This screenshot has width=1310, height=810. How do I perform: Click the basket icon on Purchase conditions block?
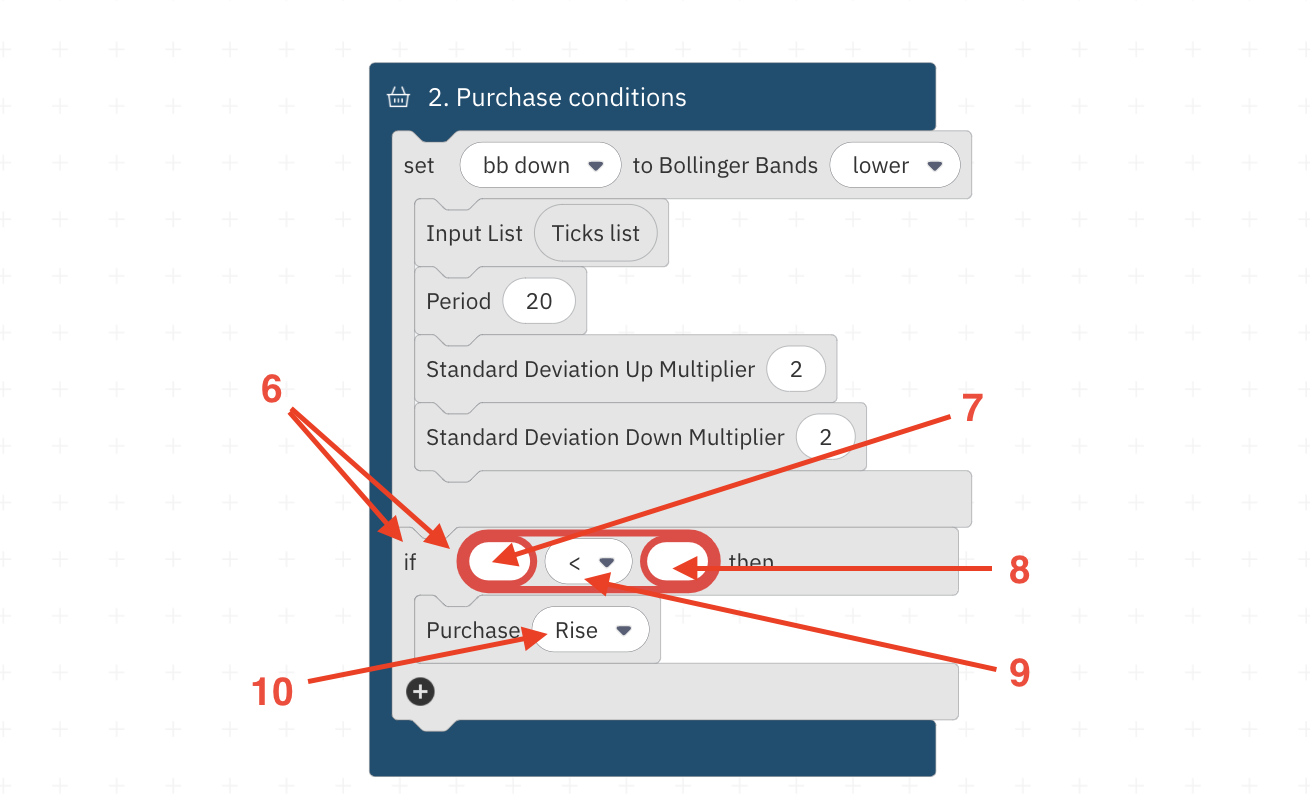coord(398,96)
